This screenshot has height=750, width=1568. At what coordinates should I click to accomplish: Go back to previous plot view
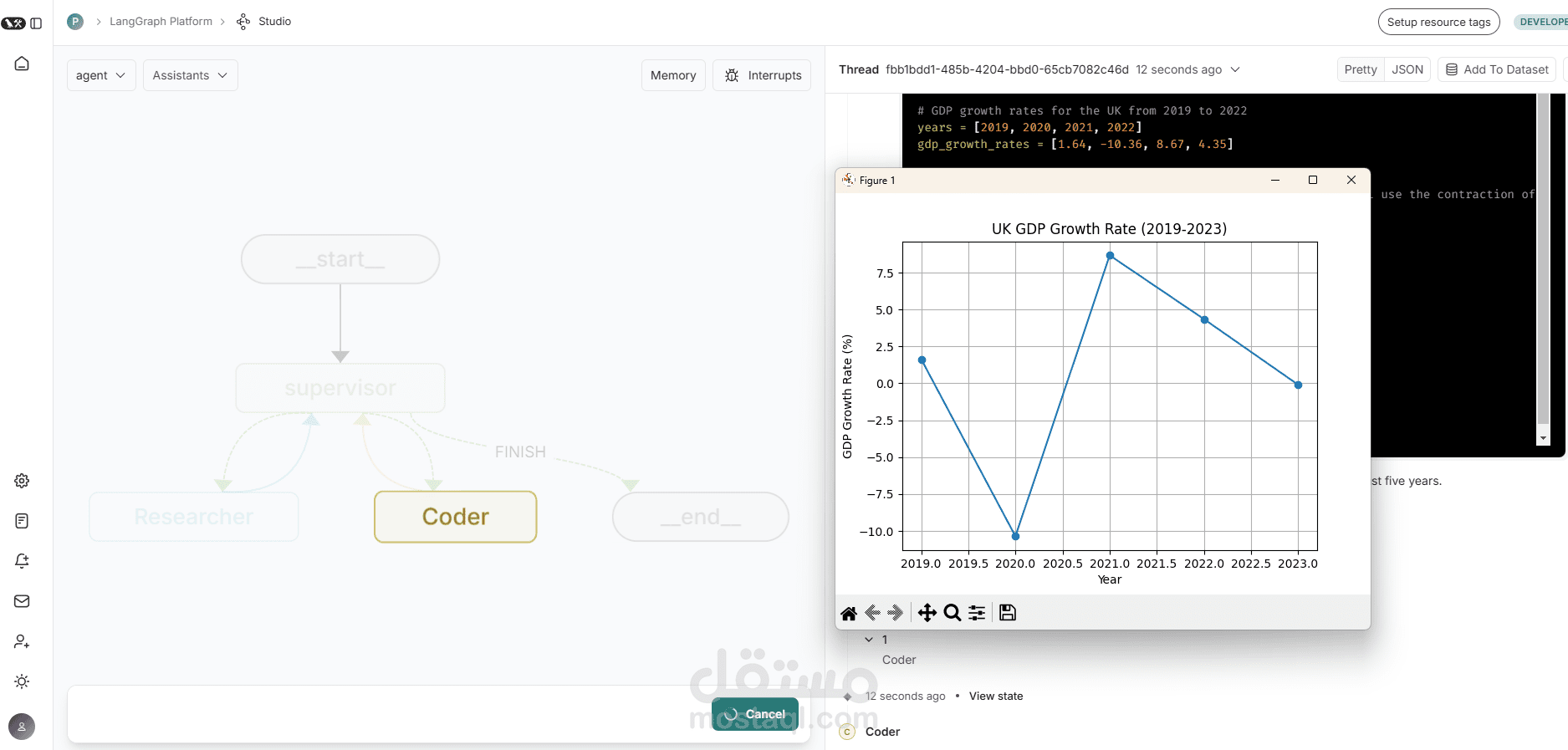(872, 613)
